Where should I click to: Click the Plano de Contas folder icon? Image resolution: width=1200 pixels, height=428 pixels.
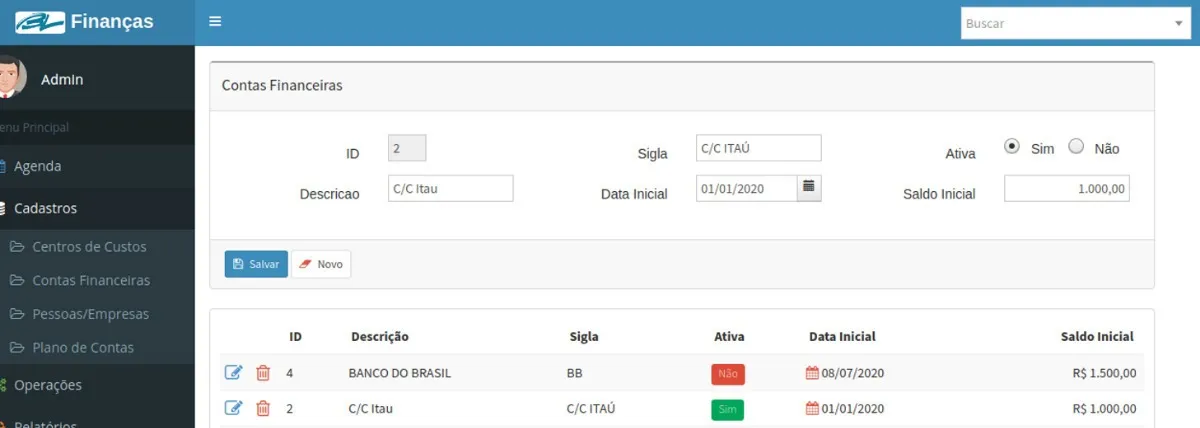click(16, 348)
